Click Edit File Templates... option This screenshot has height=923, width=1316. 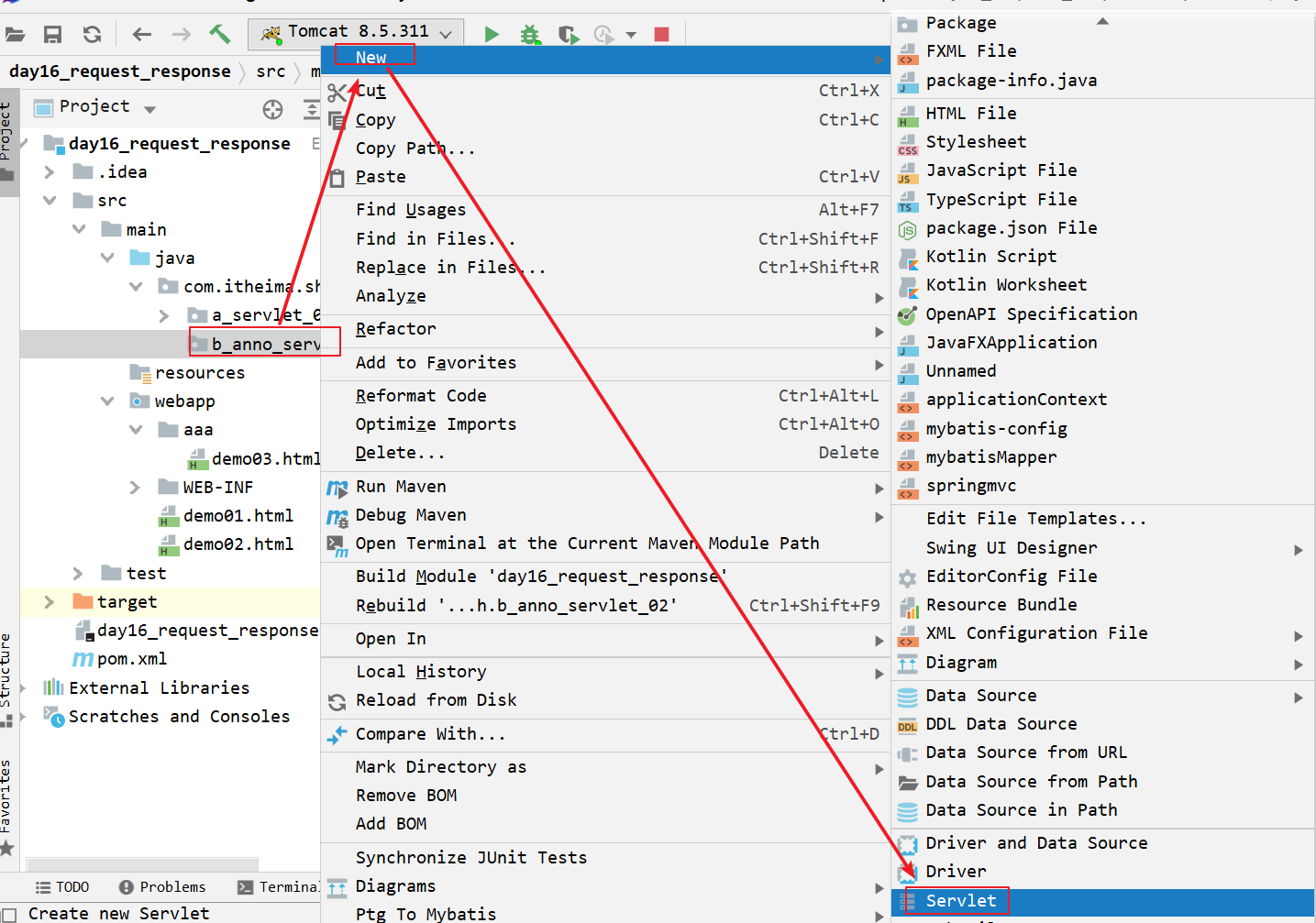click(x=1035, y=519)
